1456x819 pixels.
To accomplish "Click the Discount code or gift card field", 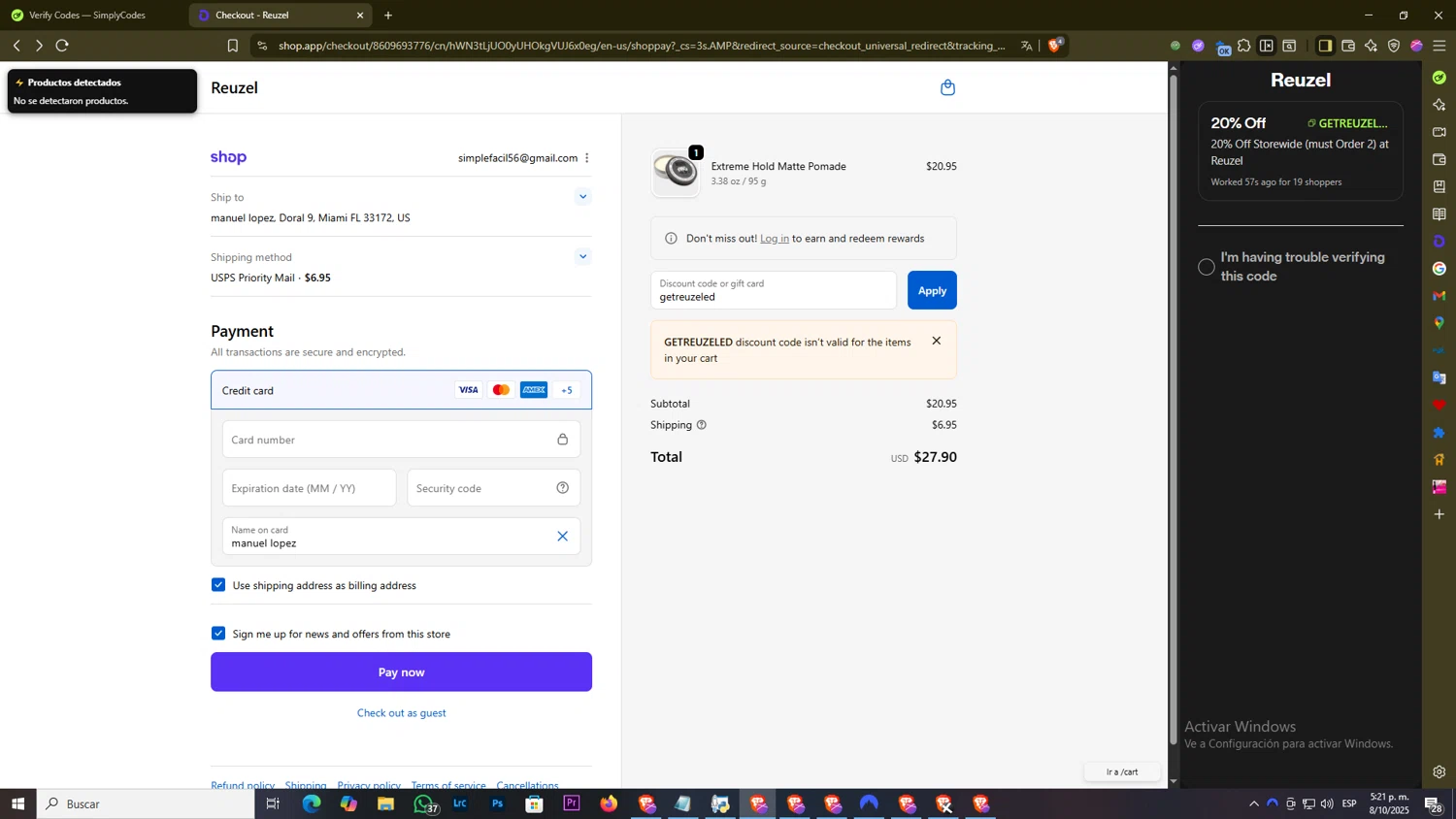I will (774, 290).
